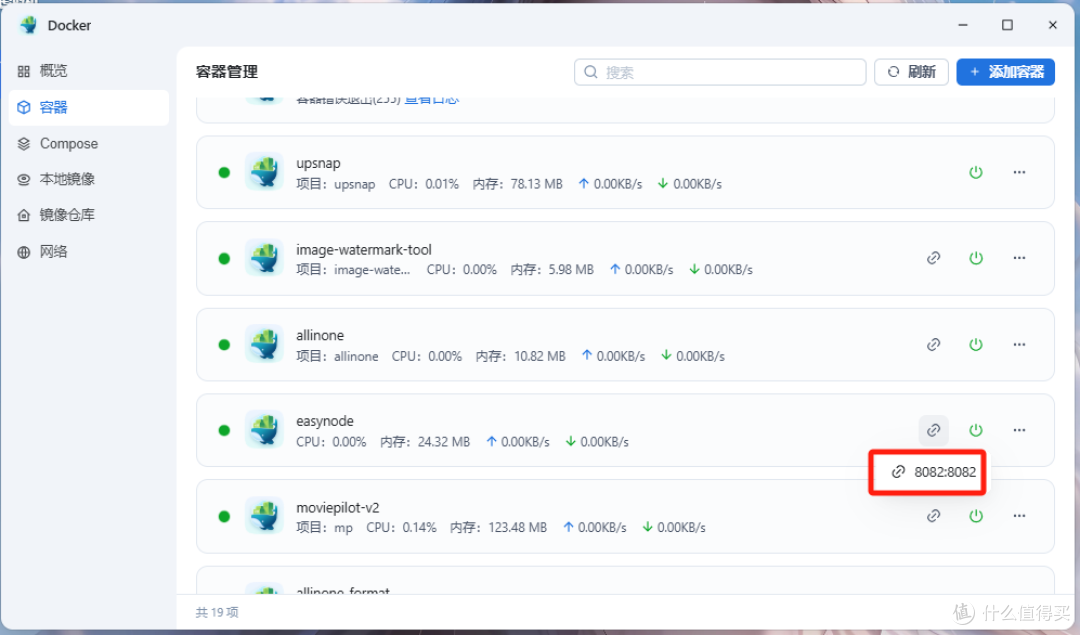Screen dimensions: 1080x635
Task: Click the upsnap container thumbnail icon
Action: [264, 172]
